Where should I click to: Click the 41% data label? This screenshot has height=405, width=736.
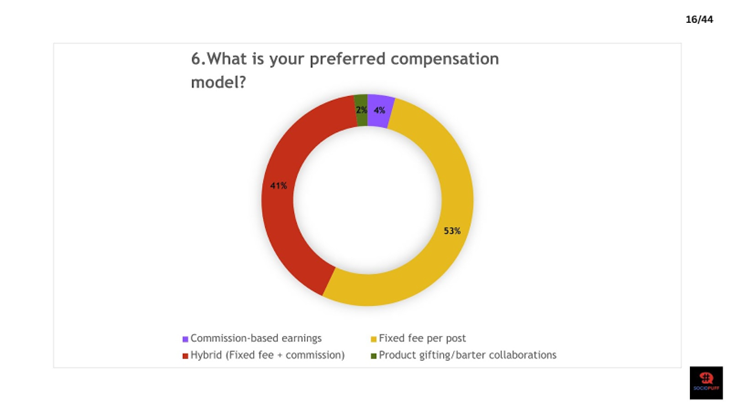click(x=278, y=186)
